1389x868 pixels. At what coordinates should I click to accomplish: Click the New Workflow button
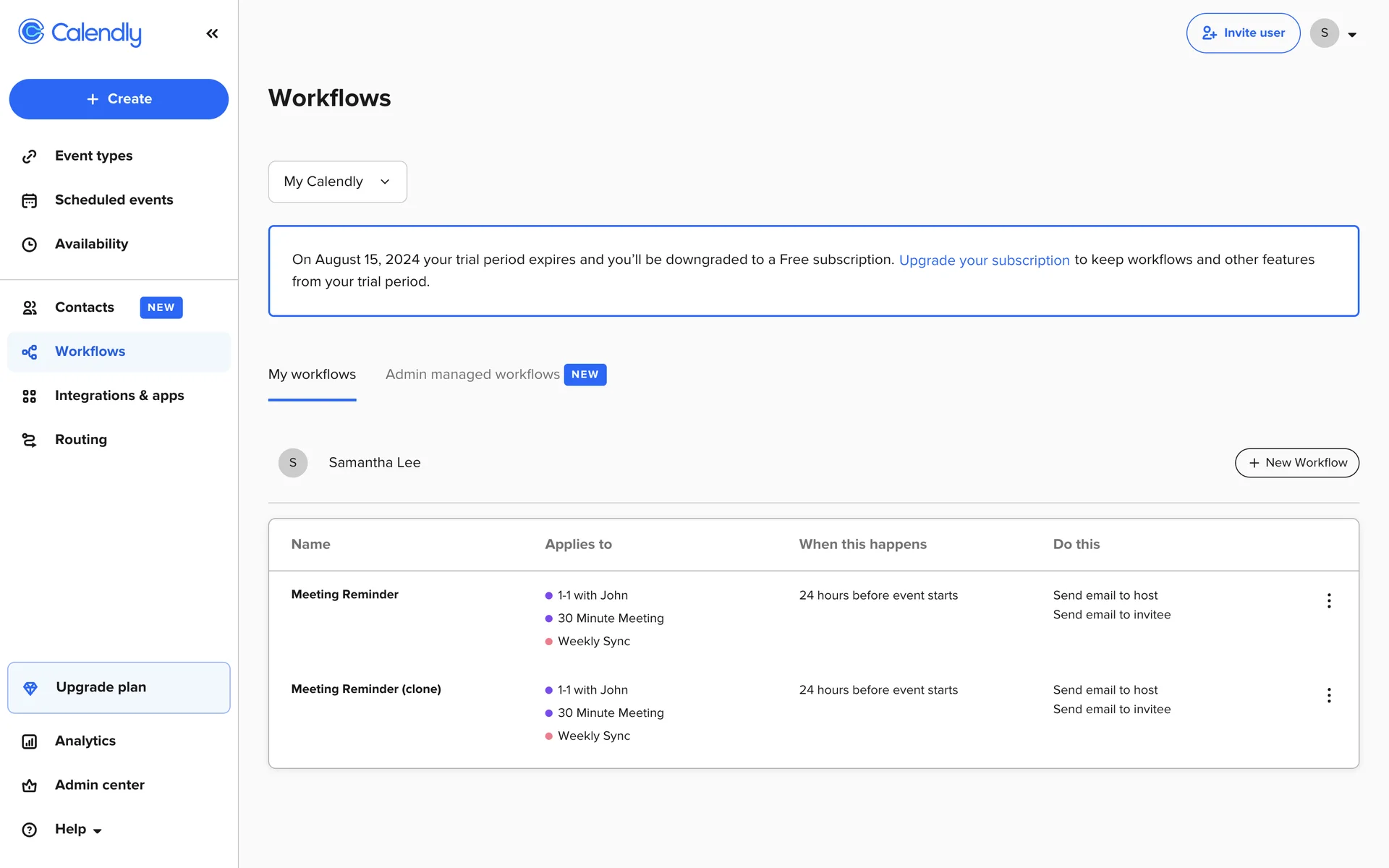pyautogui.click(x=1296, y=463)
